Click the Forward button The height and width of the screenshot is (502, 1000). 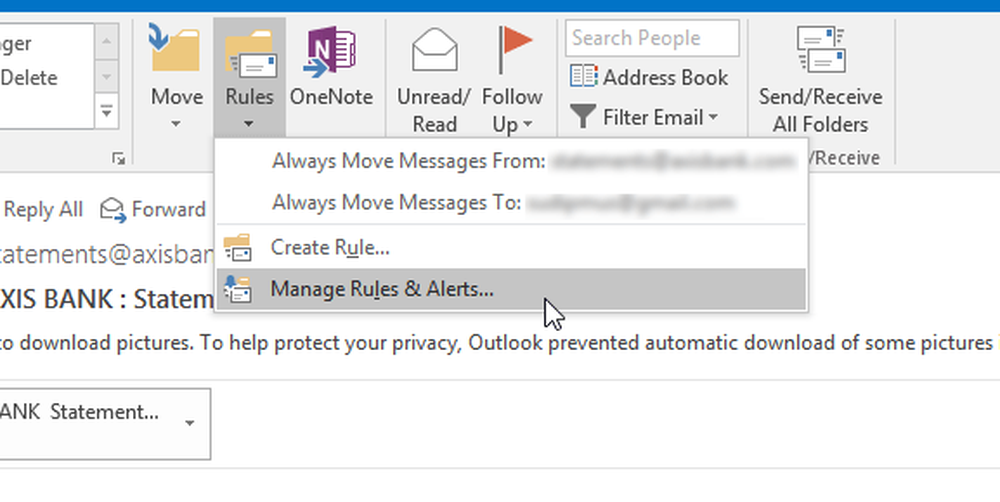pos(153,210)
